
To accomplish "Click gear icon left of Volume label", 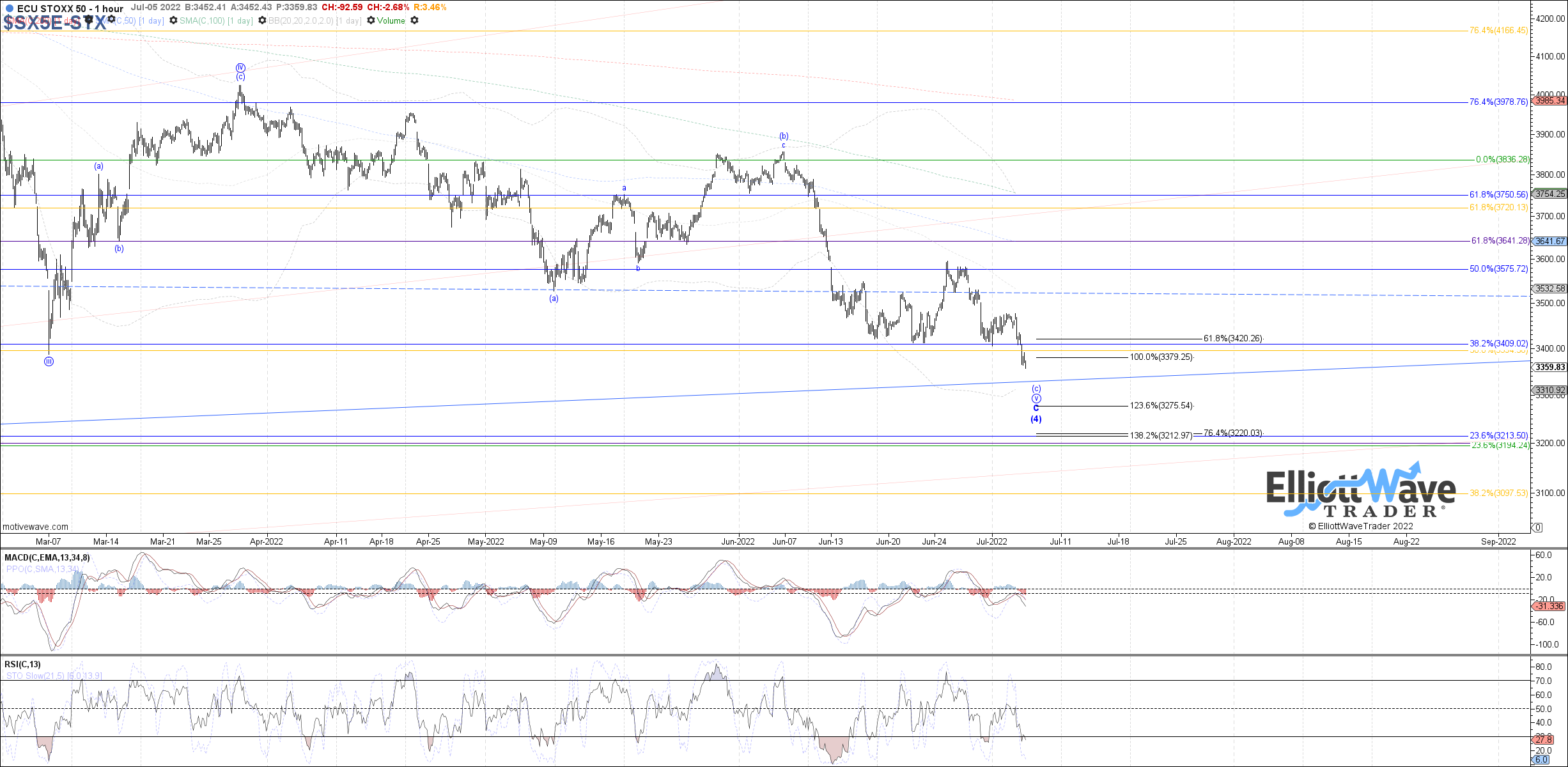I will pyautogui.click(x=371, y=20).
